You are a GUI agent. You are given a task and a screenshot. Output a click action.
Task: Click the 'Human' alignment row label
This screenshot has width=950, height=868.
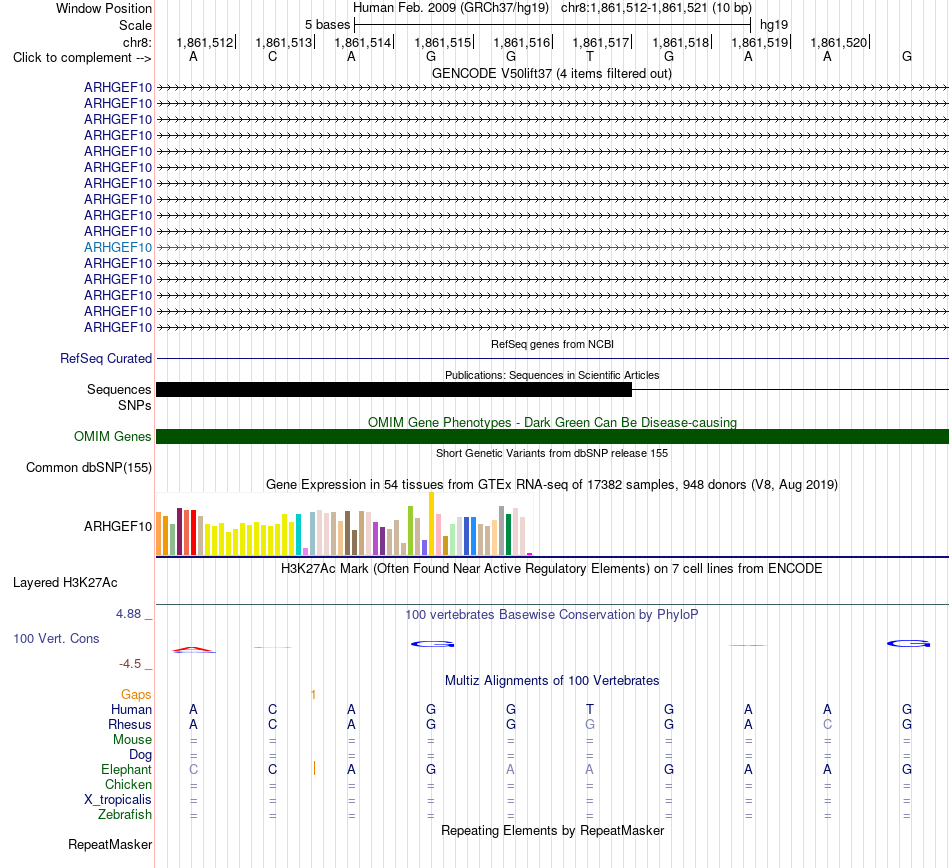pos(131,709)
